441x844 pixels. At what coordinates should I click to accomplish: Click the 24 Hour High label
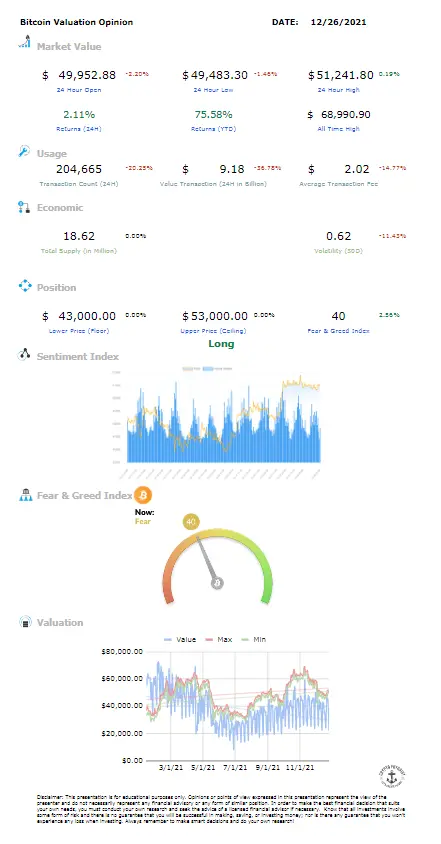pyautogui.click(x=339, y=90)
